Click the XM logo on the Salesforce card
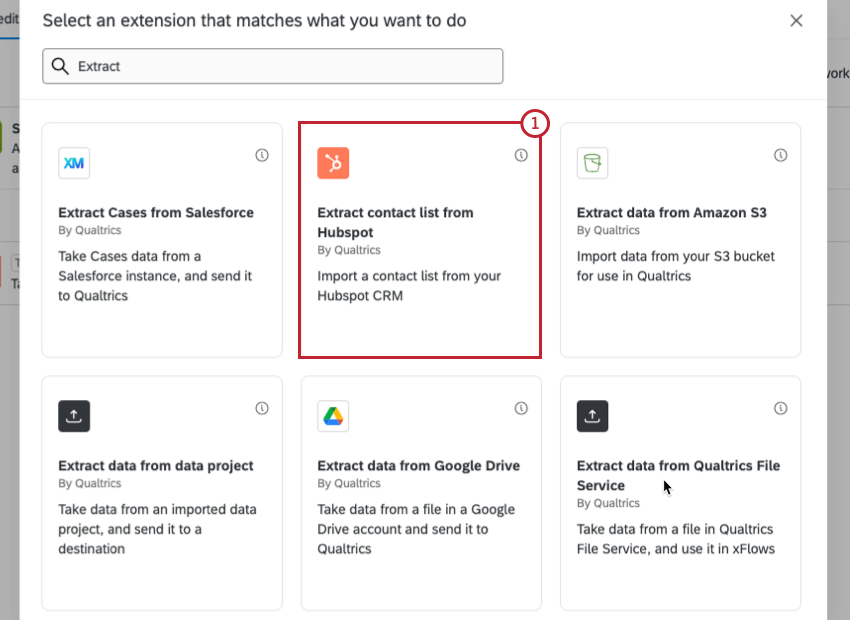The width and height of the screenshot is (850, 620). point(74,163)
